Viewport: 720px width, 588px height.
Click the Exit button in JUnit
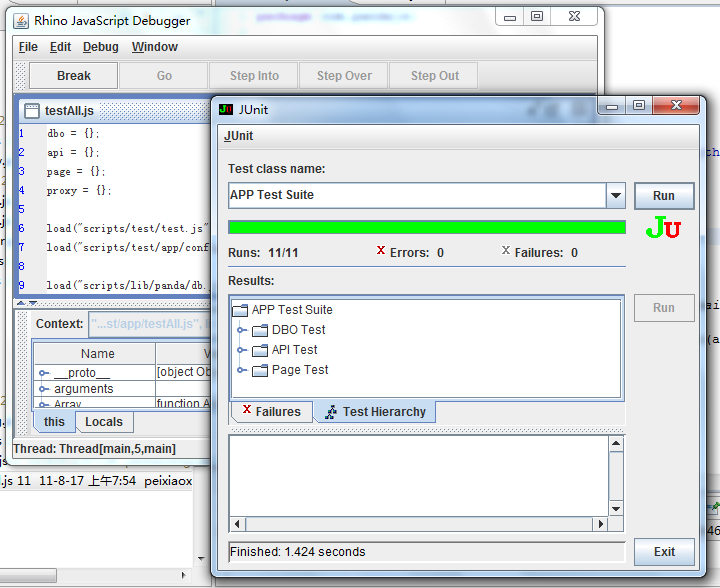[x=664, y=552]
